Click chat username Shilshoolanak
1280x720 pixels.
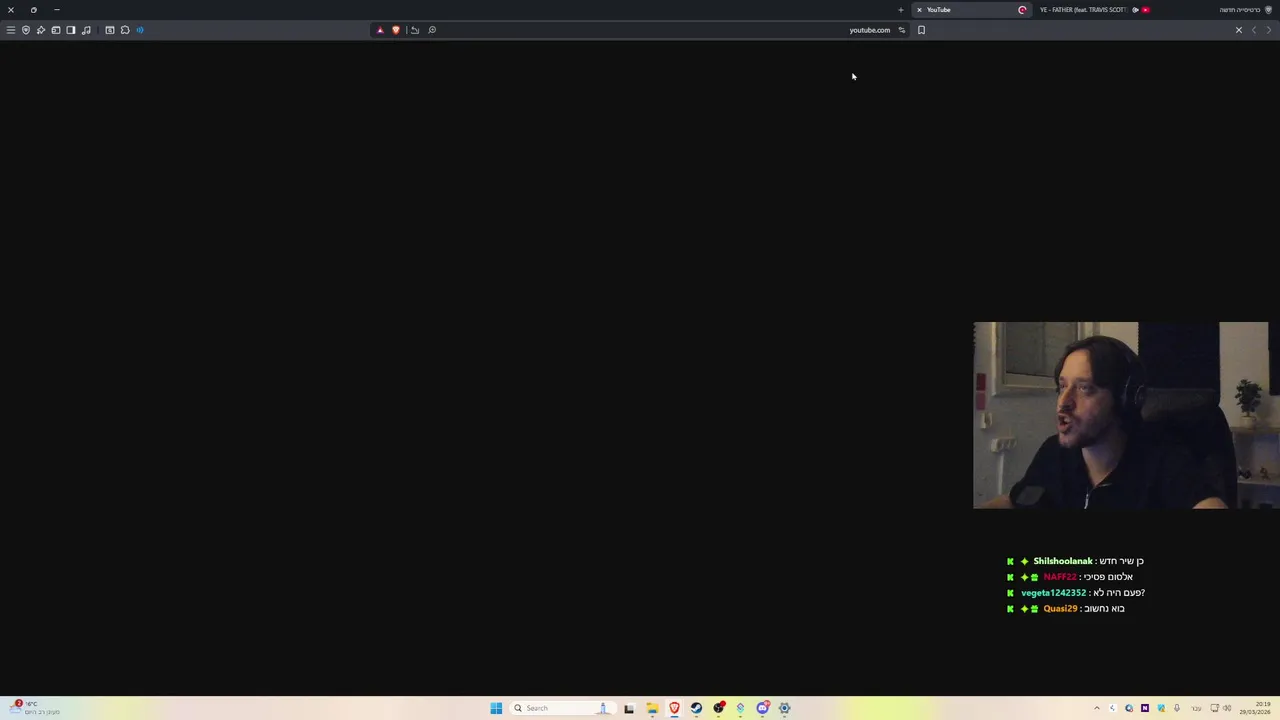point(1063,561)
